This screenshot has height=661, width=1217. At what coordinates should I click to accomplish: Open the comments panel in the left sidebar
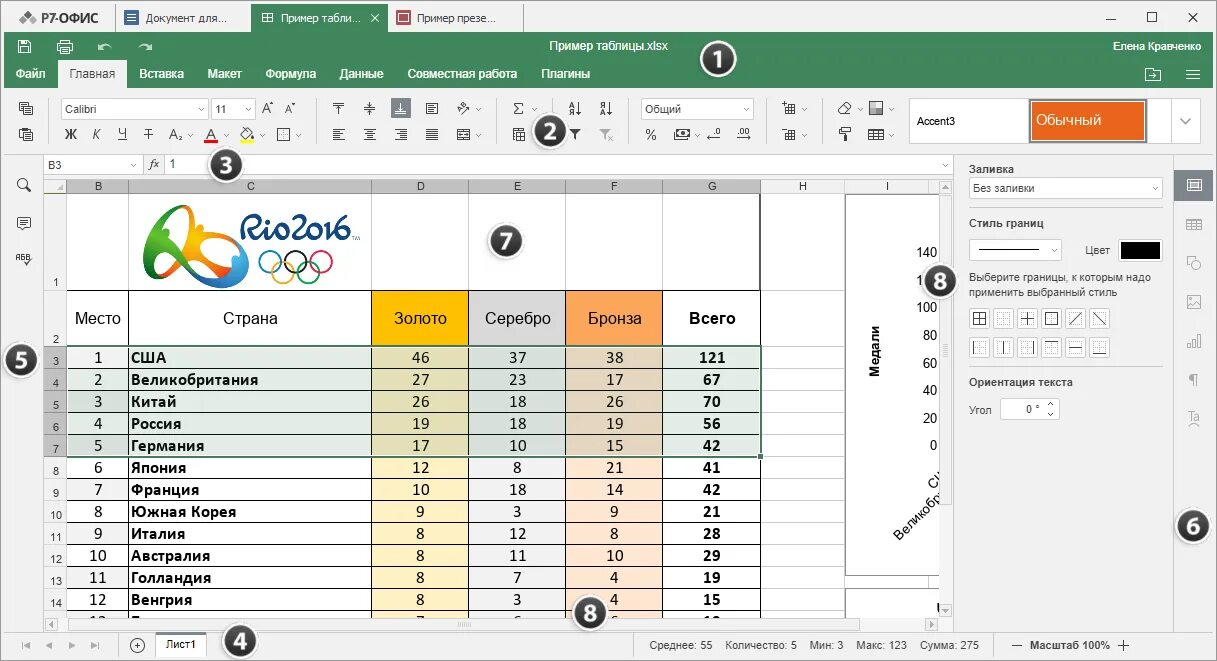tap(24, 223)
